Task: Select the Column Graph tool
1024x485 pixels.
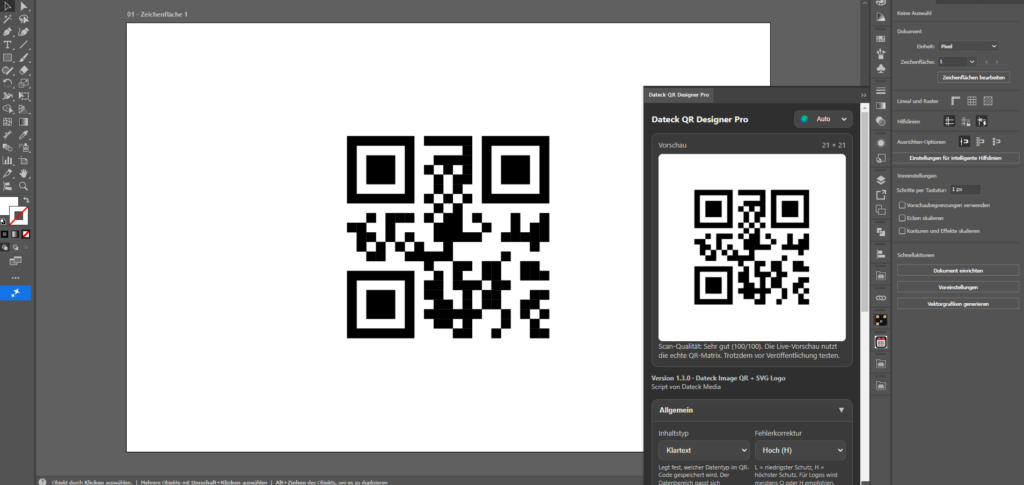Action: (x=8, y=161)
